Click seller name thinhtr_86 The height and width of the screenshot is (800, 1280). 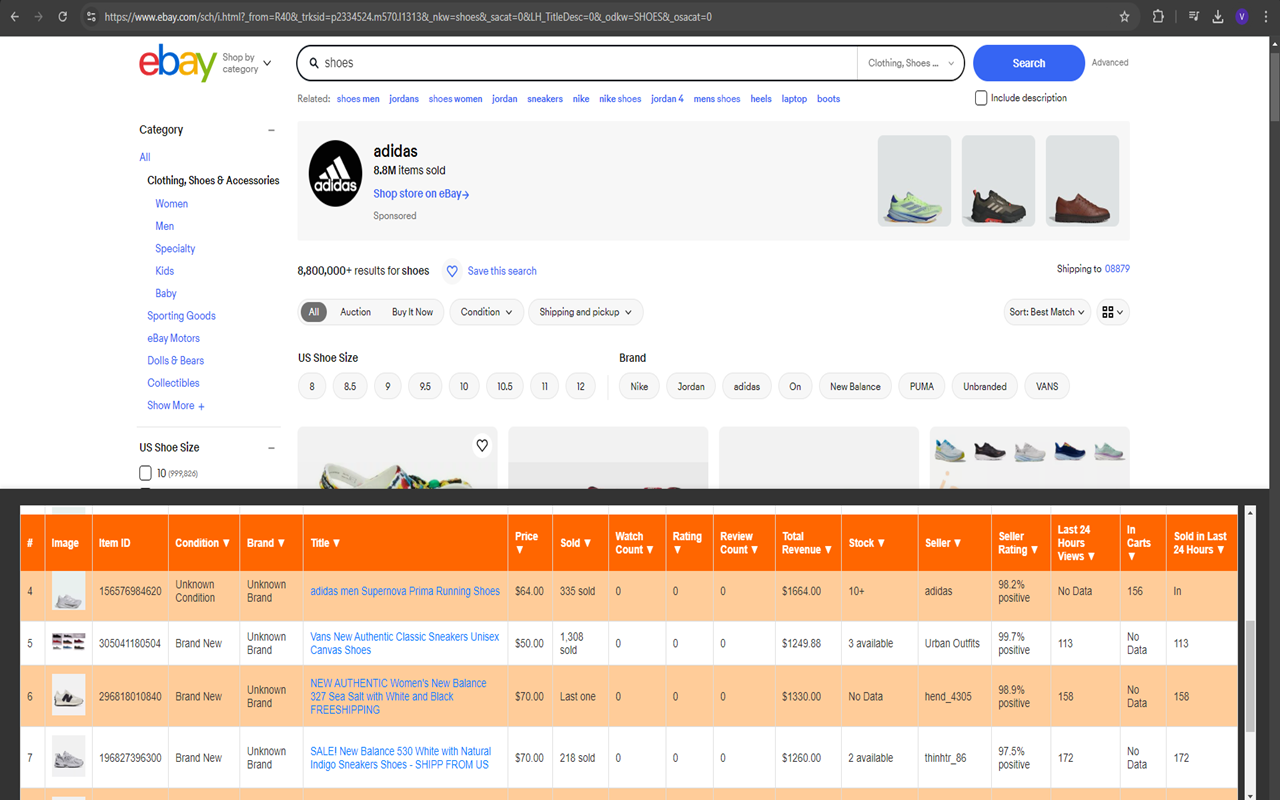tap(947, 758)
